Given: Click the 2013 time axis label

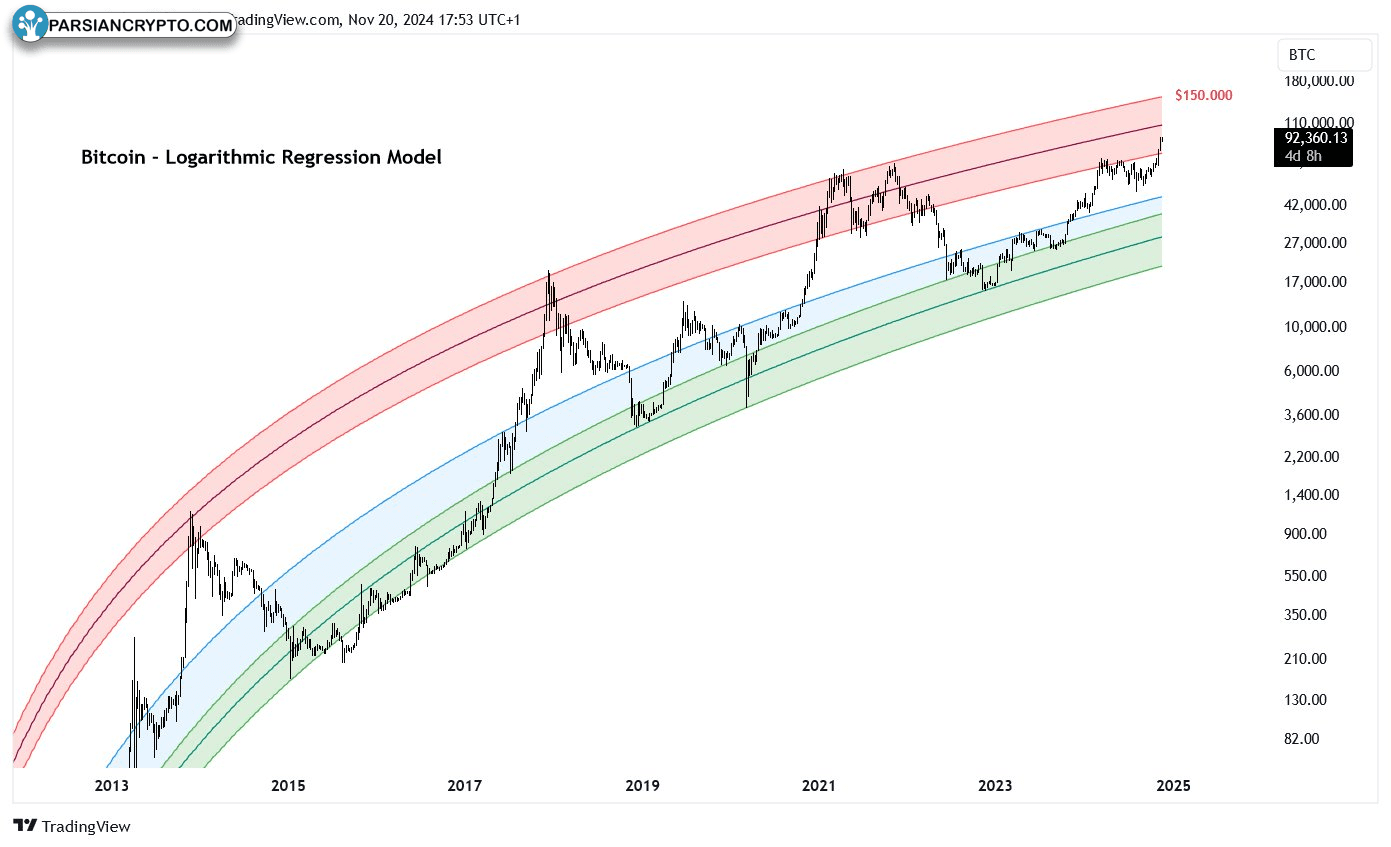Looking at the screenshot, I should click(112, 786).
